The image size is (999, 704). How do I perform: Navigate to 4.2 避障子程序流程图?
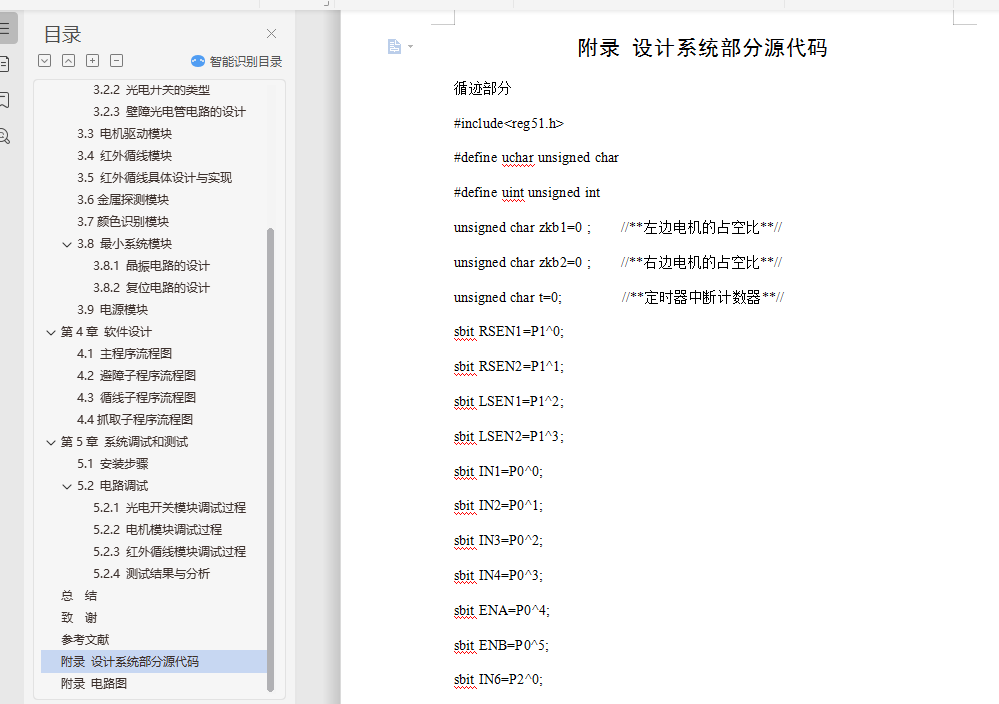[136, 376]
